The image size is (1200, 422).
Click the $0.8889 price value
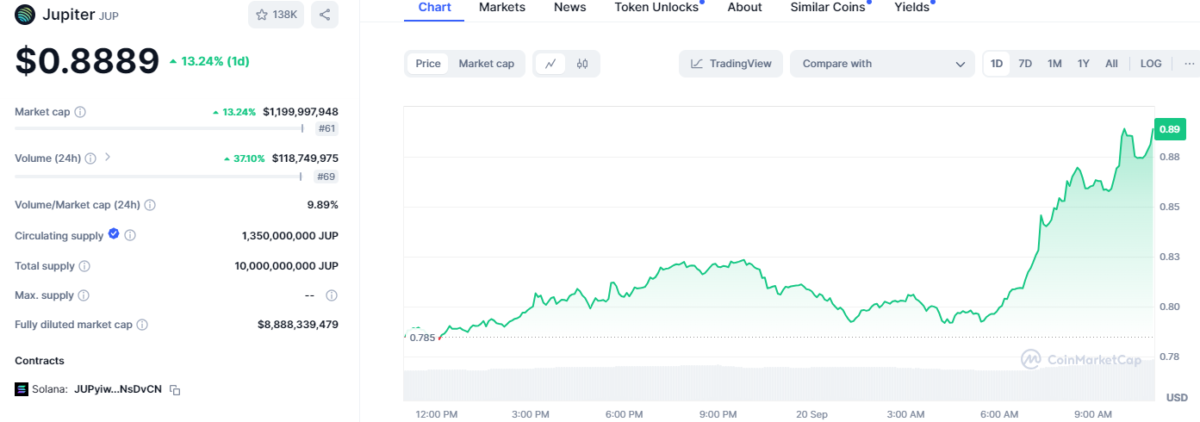coord(87,61)
